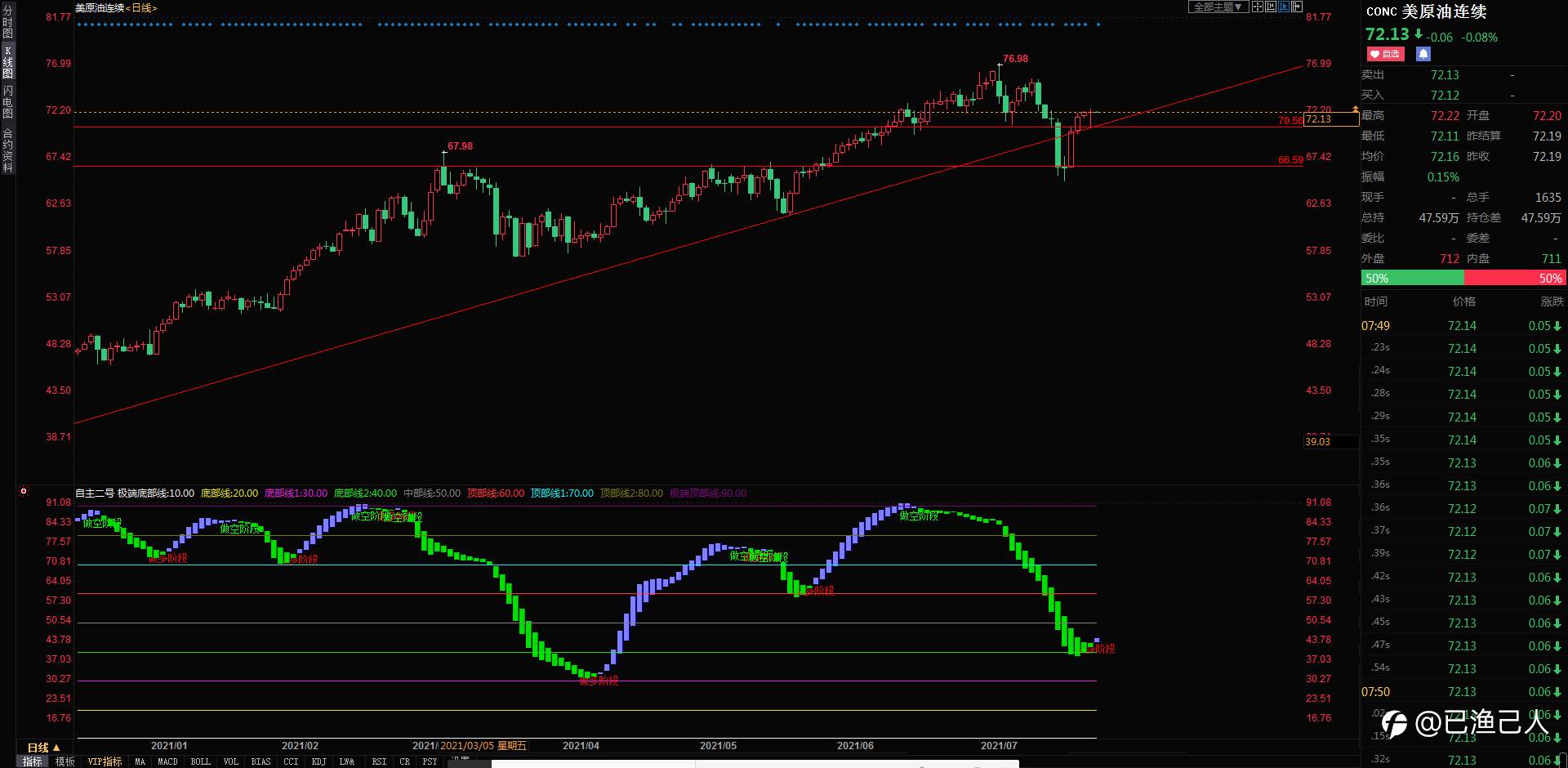Select the BOLL indicator
The width and height of the screenshot is (1568, 768).
pyautogui.click(x=200, y=761)
